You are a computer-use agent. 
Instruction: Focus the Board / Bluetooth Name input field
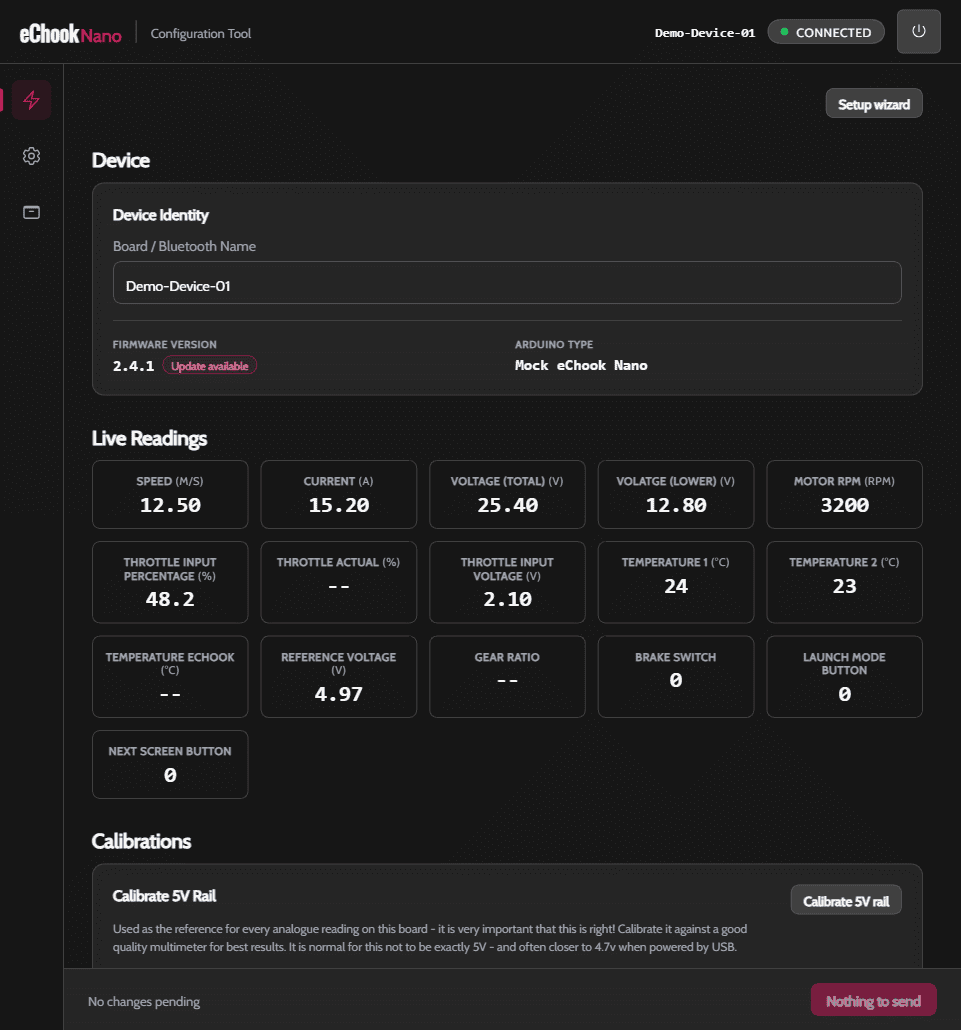pyautogui.click(x=507, y=283)
